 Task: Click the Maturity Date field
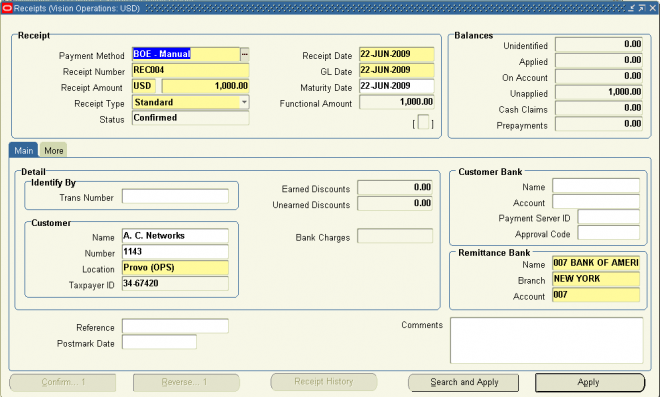[x=397, y=86]
